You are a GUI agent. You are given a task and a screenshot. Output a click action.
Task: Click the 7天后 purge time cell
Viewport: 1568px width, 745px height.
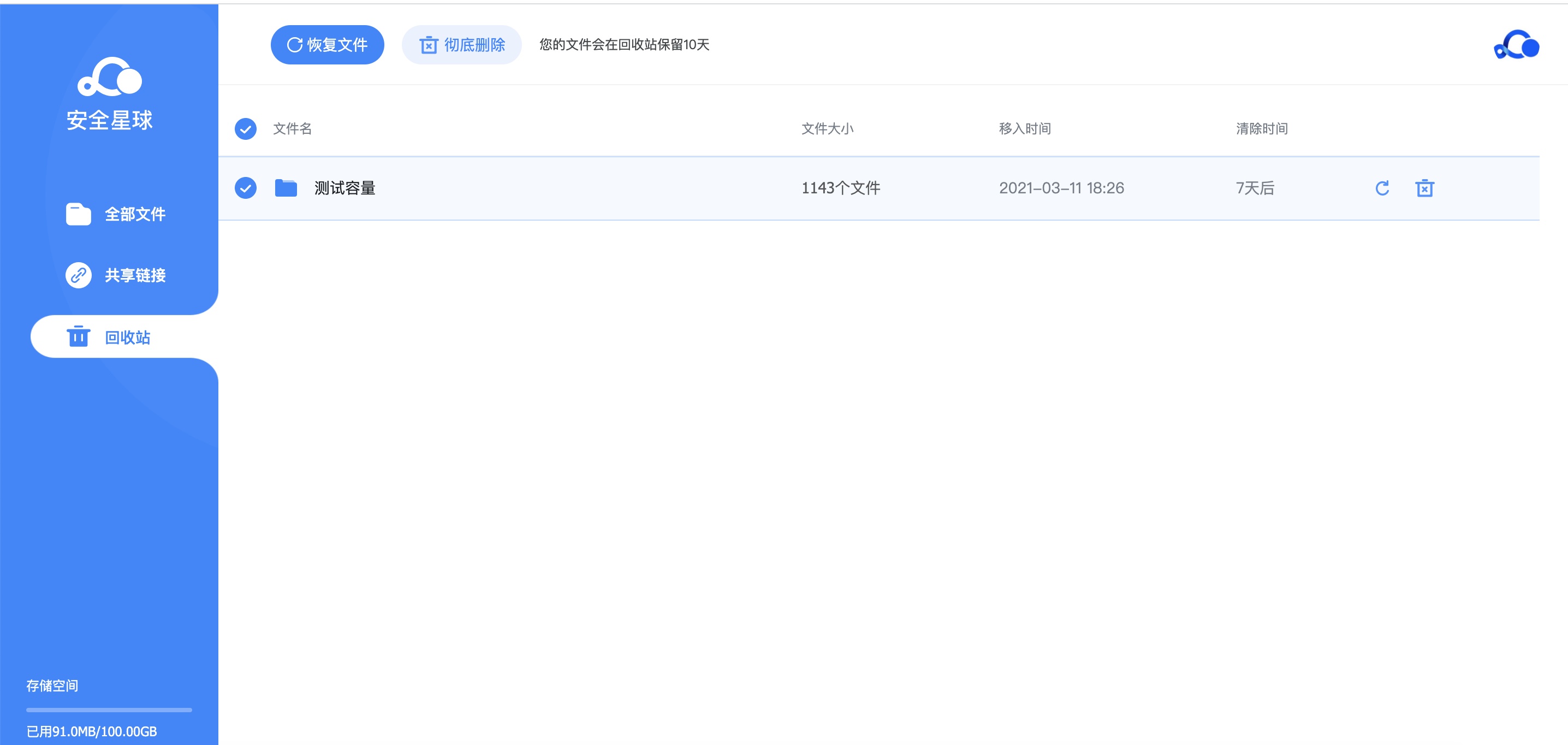click(x=1255, y=188)
